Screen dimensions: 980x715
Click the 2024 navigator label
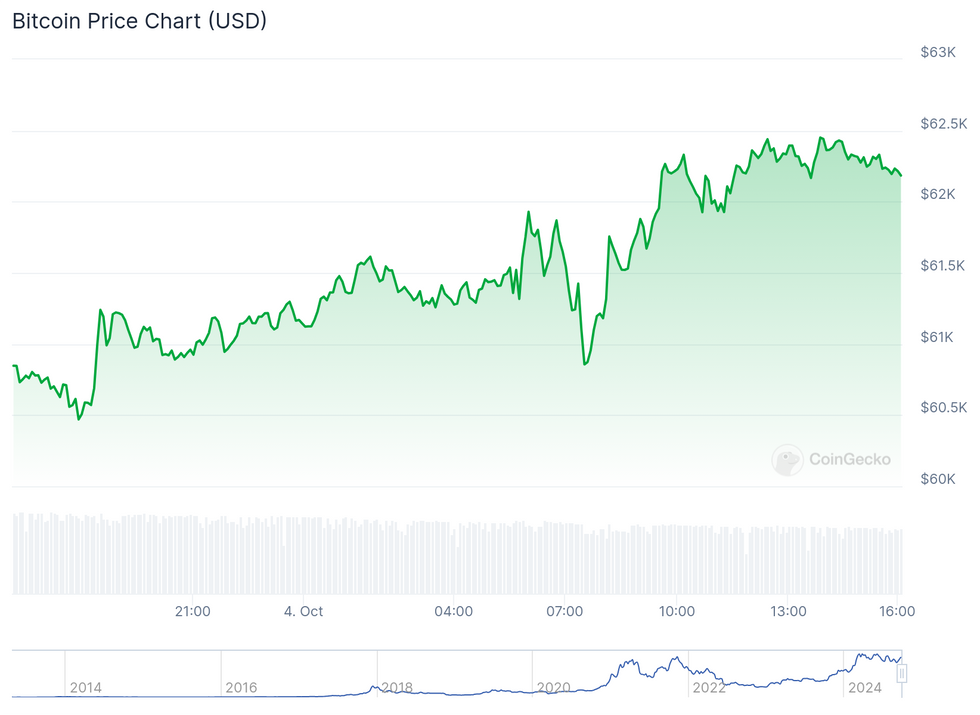865,688
